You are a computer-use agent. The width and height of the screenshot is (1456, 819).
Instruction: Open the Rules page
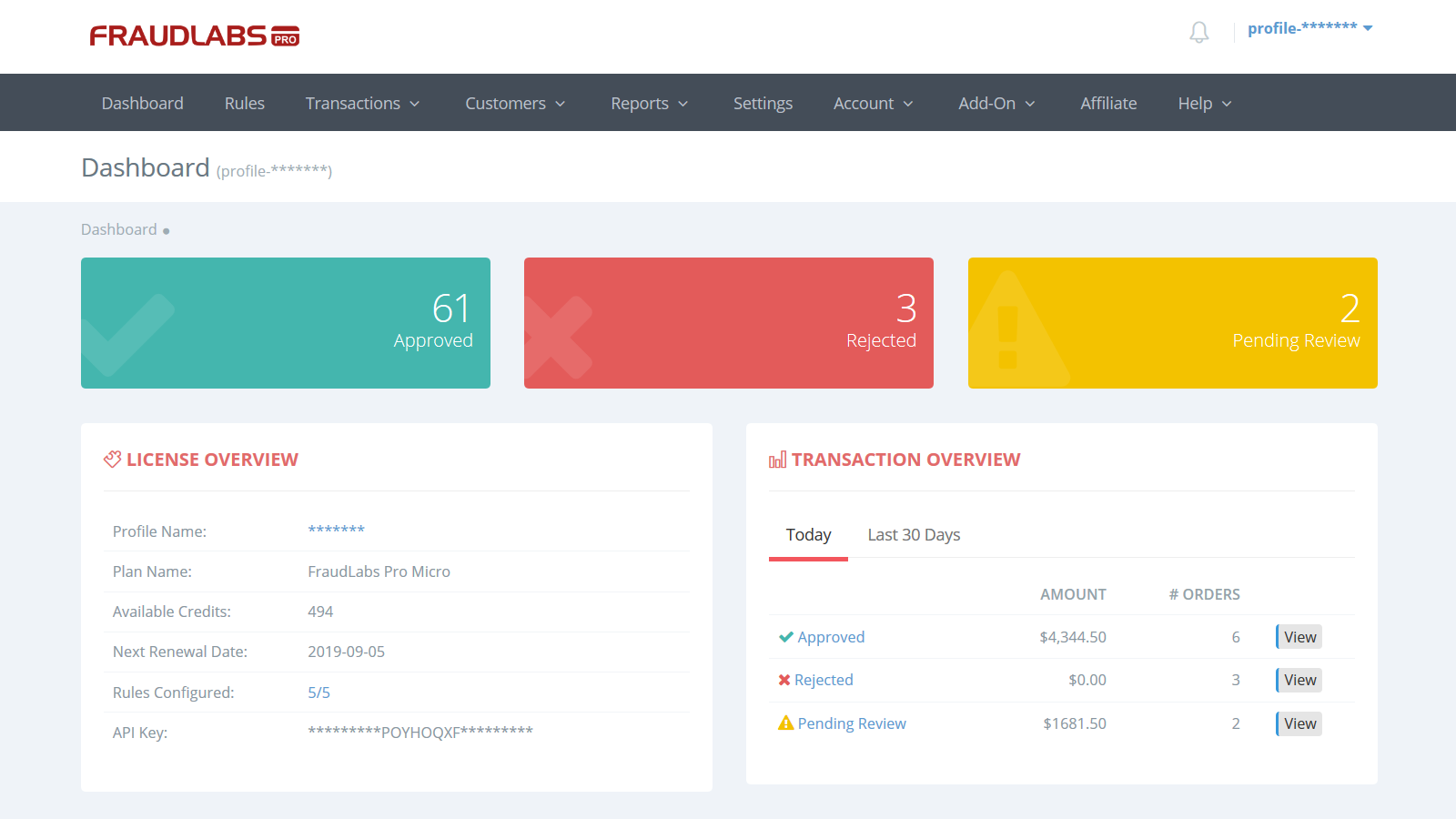point(245,103)
